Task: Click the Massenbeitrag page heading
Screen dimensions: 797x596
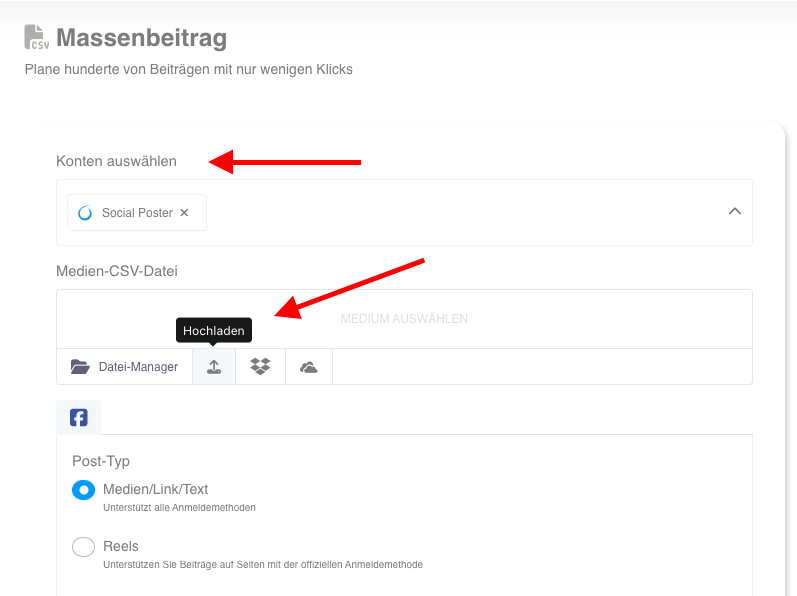Action: 141,38
